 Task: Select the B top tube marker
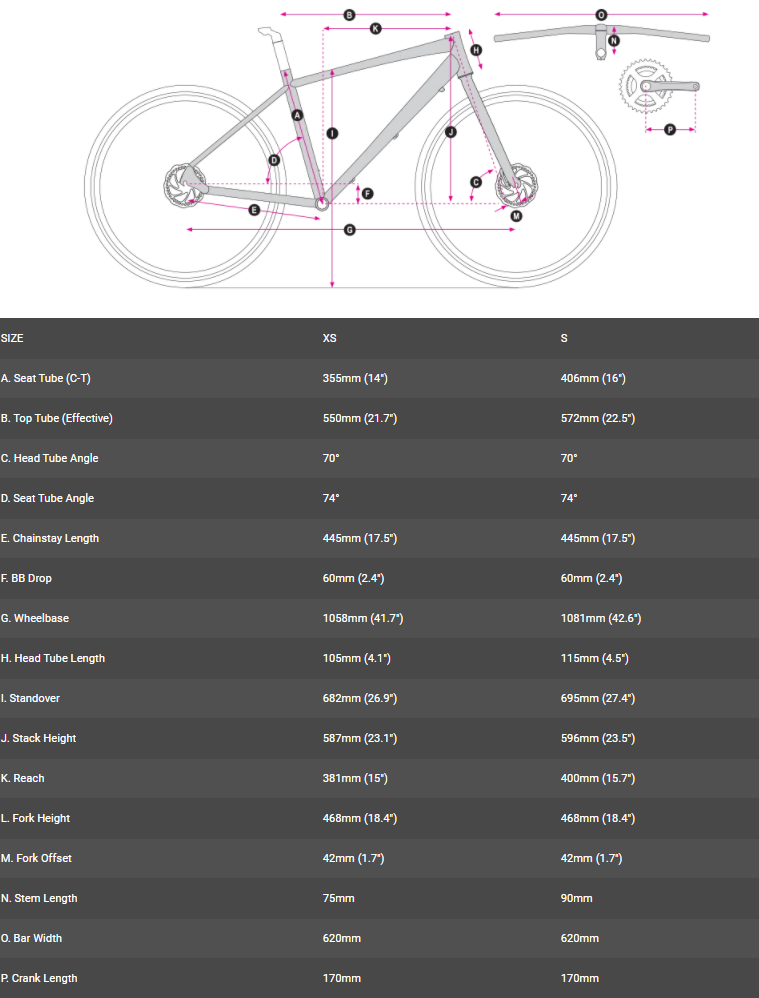point(349,15)
